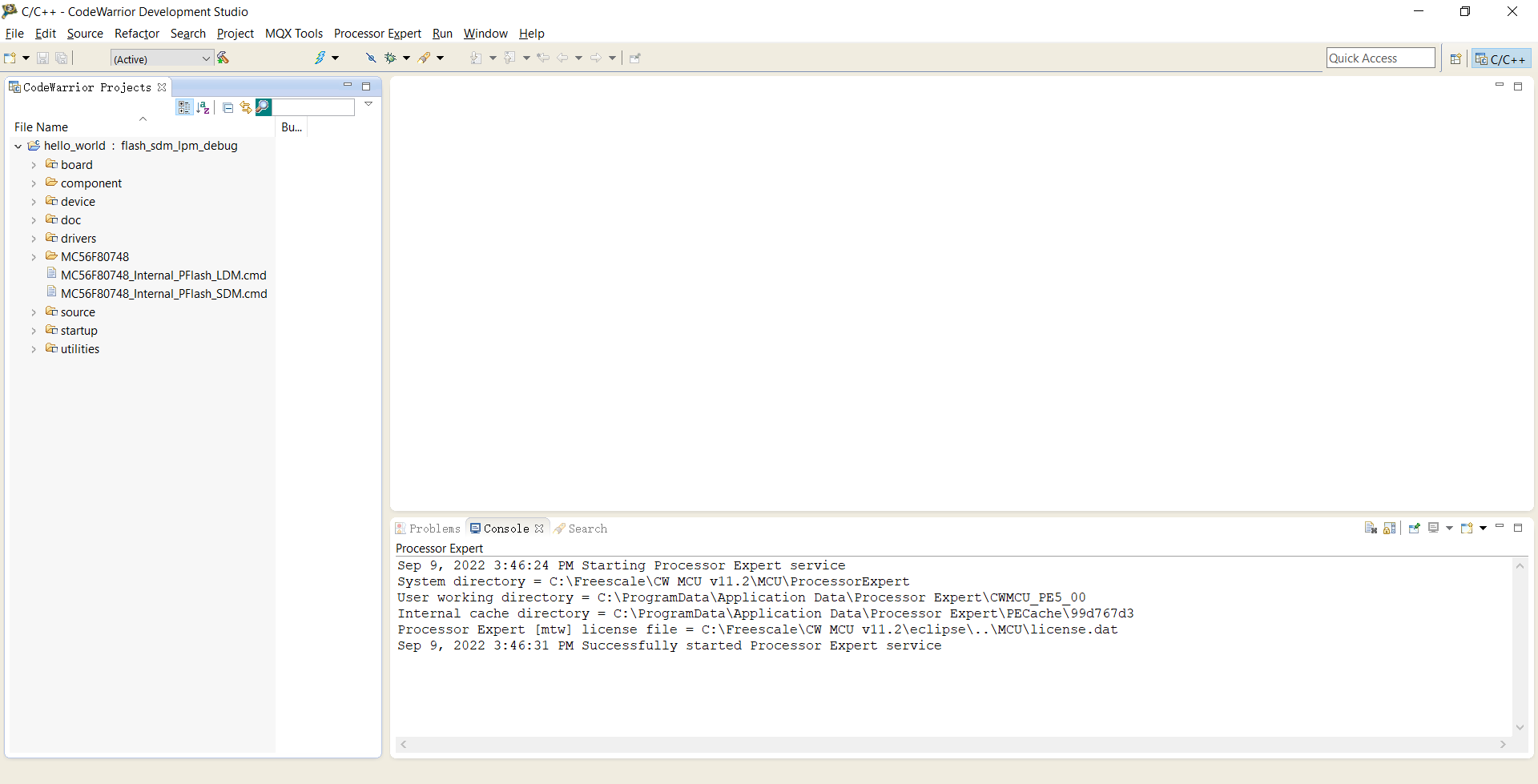Click the Save All toolbar icon

pyautogui.click(x=61, y=58)
